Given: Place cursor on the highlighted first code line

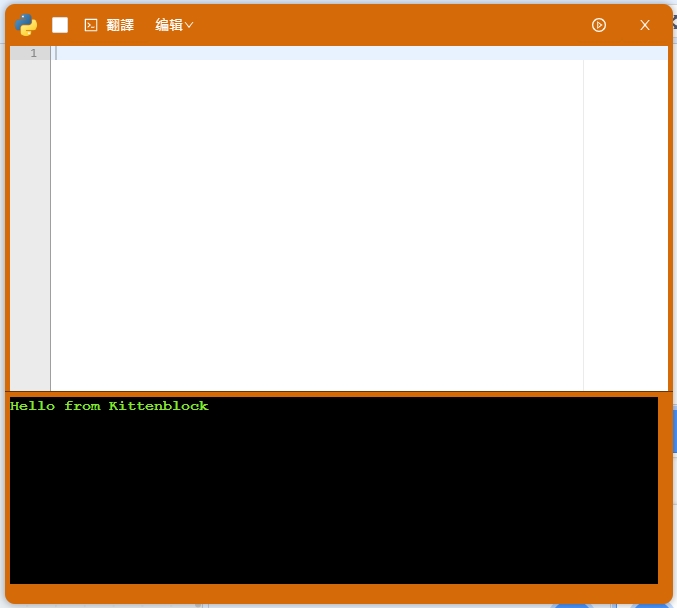Looking at the screenshot, I should 300,53.
